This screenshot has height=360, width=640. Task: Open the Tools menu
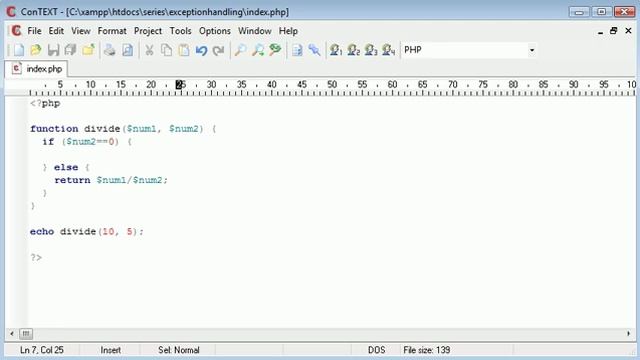(x=180, y=31)
